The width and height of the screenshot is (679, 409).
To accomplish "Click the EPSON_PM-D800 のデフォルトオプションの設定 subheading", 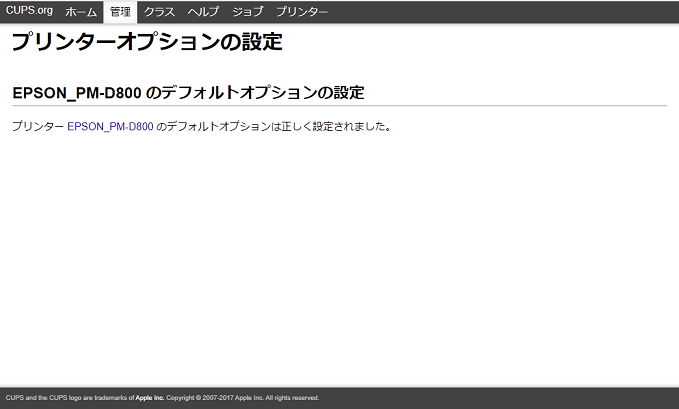I will [188, 93].
